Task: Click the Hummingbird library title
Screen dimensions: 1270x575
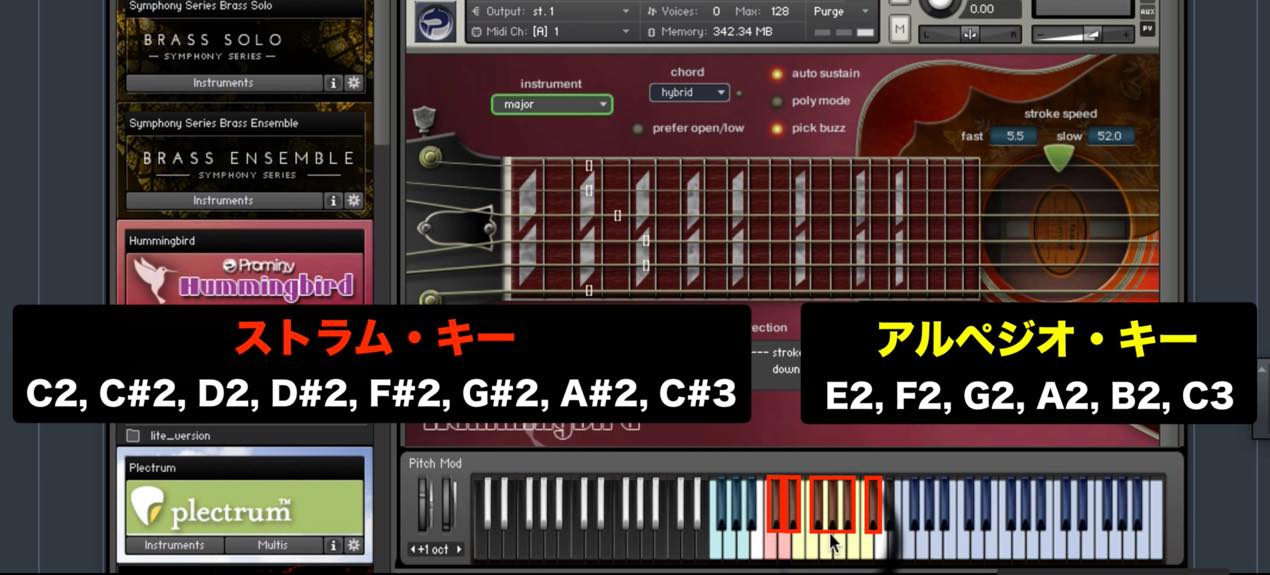Action: (x=161, y=241)
